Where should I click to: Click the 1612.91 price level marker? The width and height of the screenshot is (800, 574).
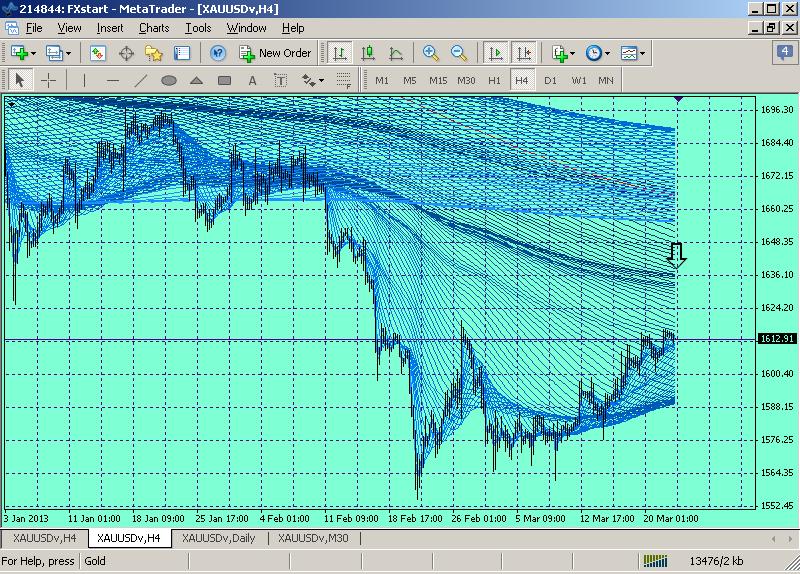click(x=777, y=339)
